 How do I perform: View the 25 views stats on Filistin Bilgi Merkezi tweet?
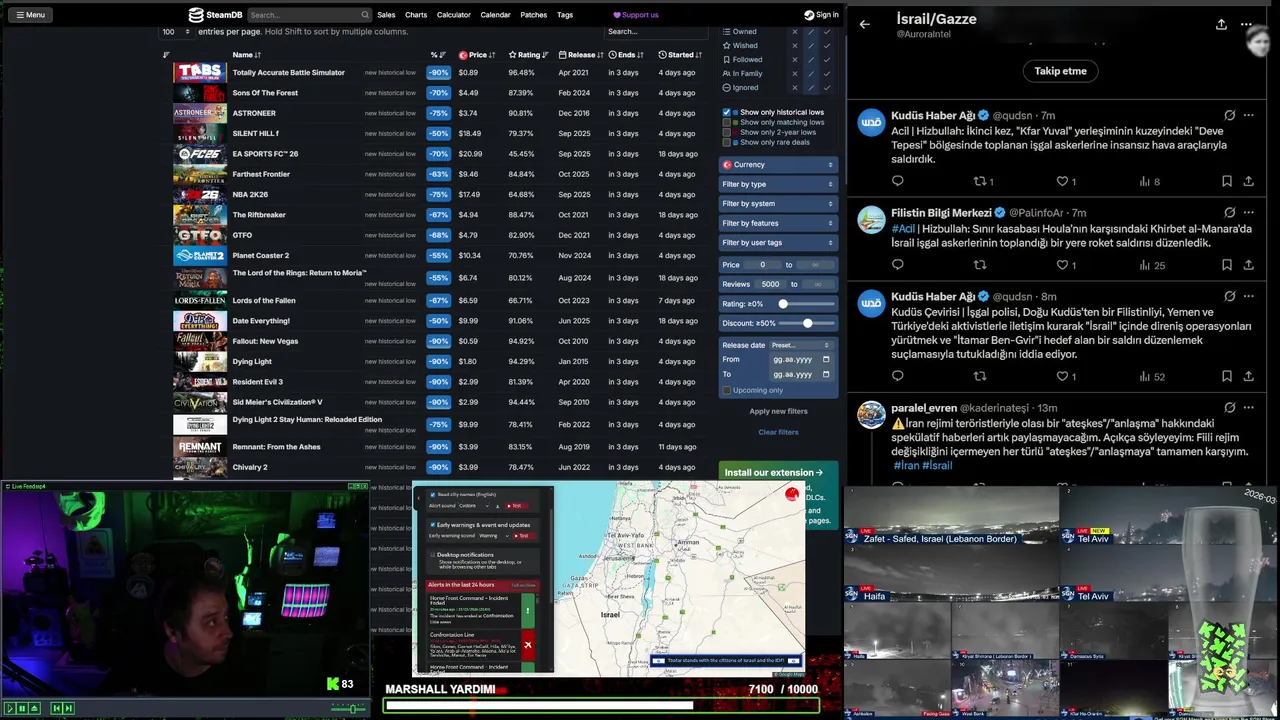tap(1152, 265)
